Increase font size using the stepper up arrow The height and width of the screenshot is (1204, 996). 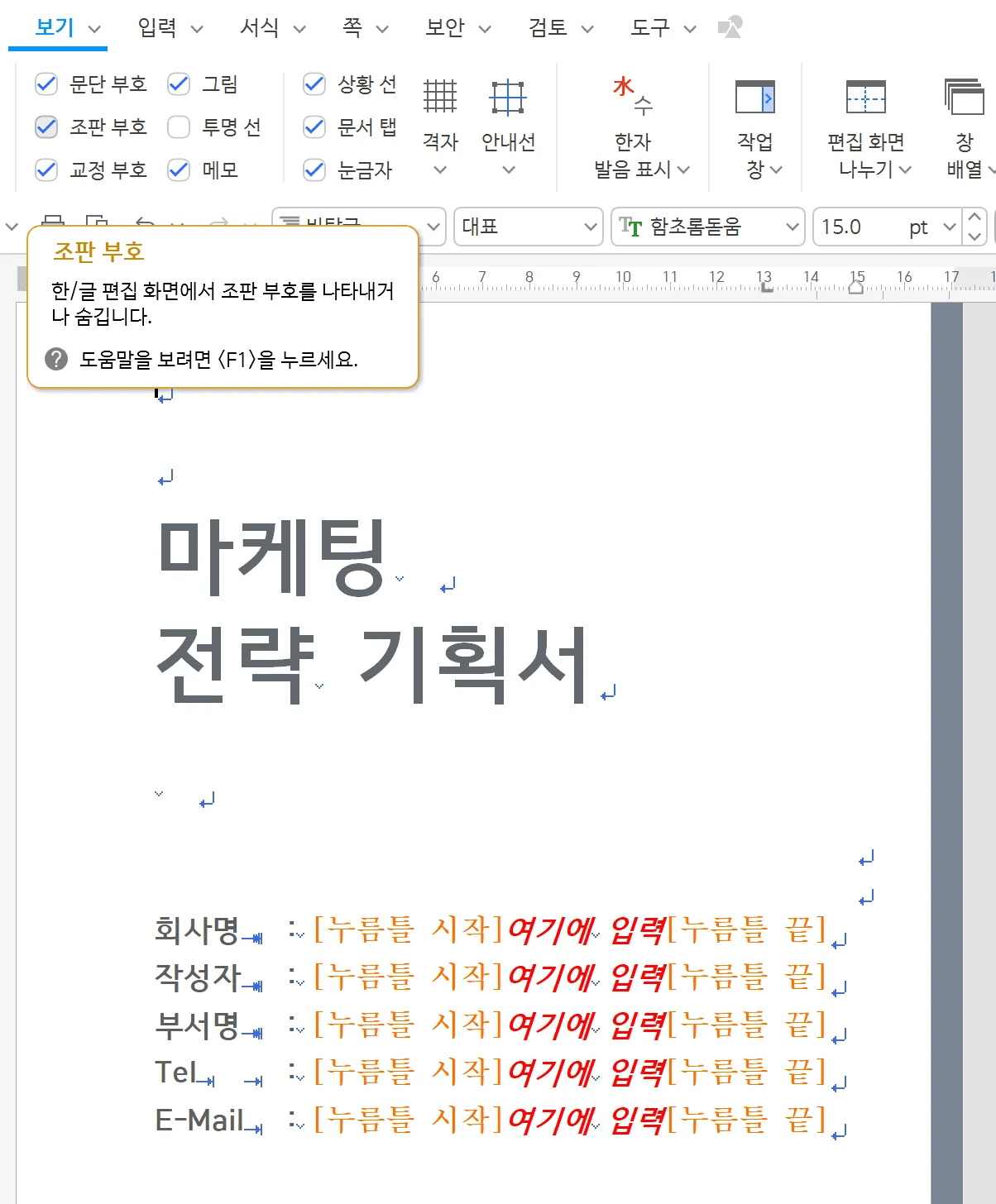(974, 217)
